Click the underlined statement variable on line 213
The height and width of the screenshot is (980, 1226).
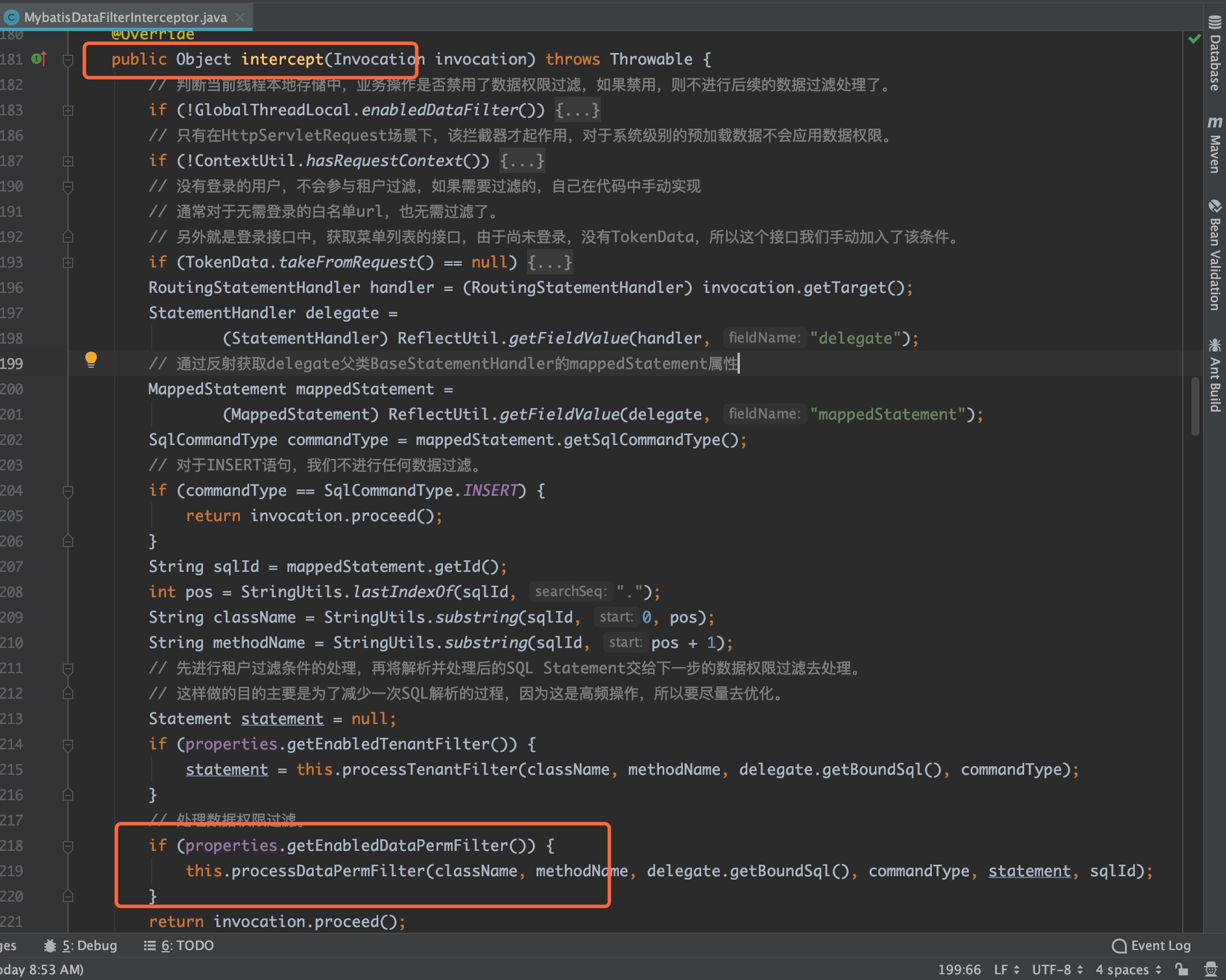point(282,719)
